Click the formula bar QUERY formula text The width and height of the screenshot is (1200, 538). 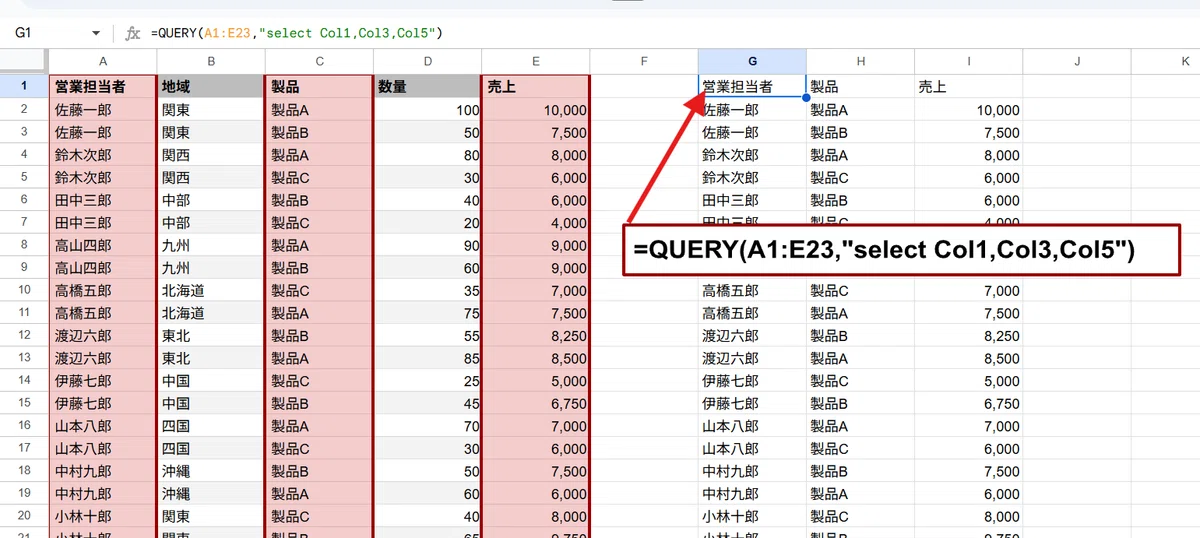(297, 33)
